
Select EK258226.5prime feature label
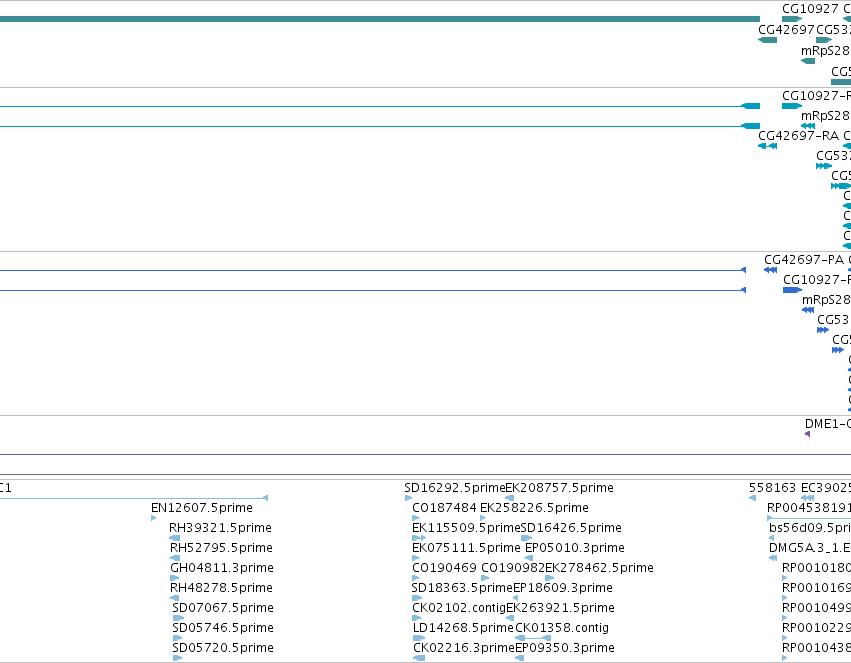coord(534,508)
